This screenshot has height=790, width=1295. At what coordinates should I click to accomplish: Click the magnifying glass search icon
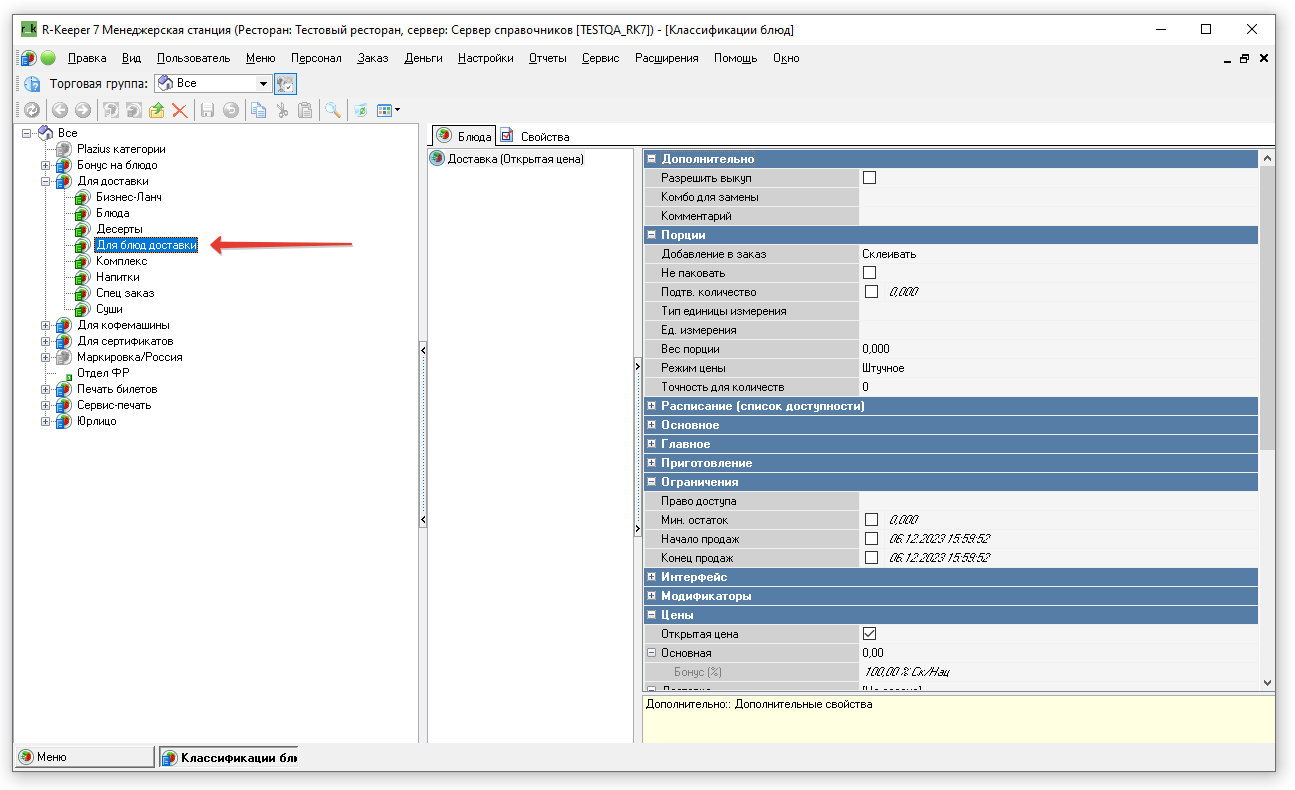pos(331,111)
